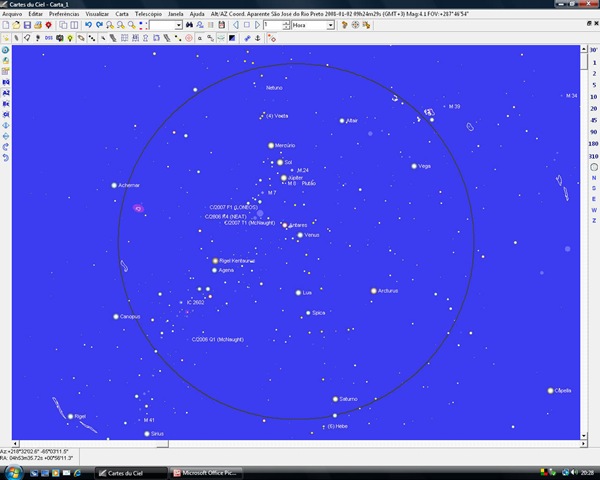Reset to current time with the square button
Image resolution: width=600 pixels, height=480 pixels.
click(247, 25)
